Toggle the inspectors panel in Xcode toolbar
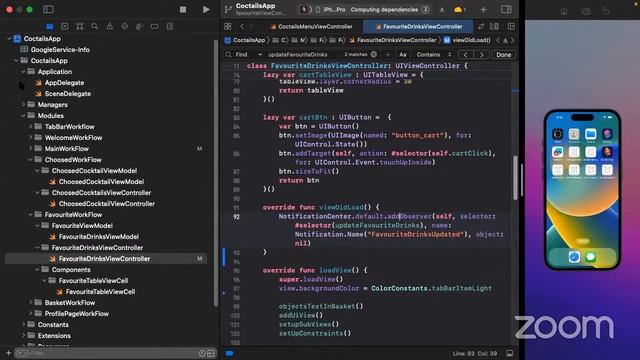Viewport: 640px width, 360px height. click(x=506, y=9)
